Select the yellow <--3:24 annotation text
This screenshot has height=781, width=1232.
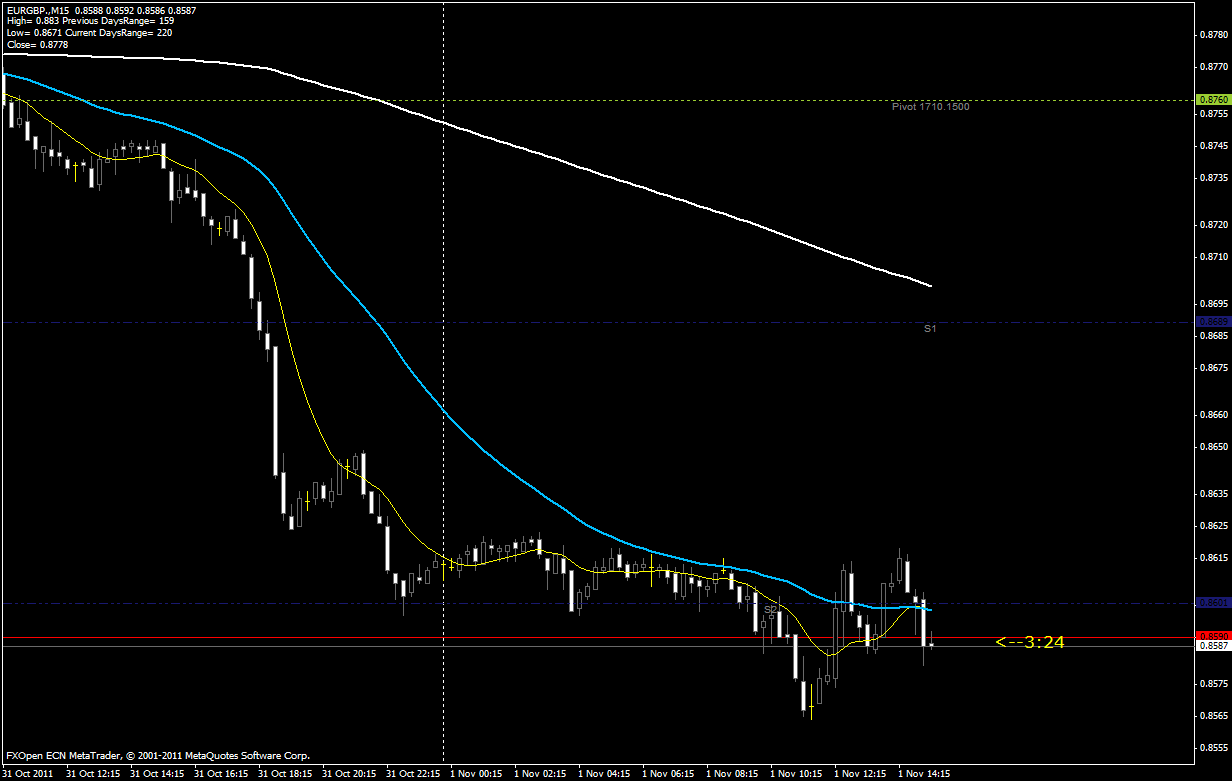pyautogui.click(x=1030, y=642)
